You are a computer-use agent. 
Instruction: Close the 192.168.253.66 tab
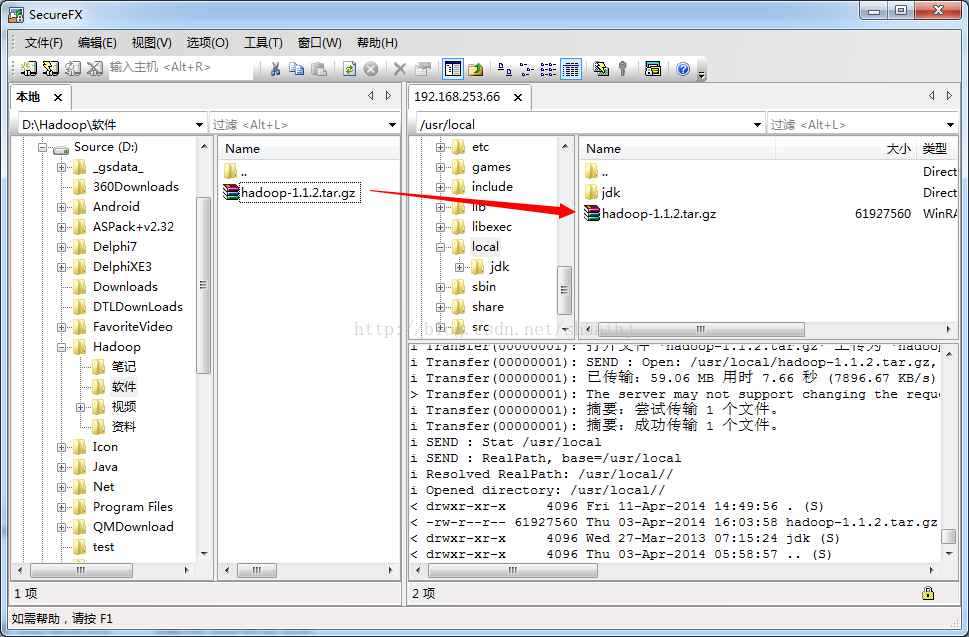pos(518,98)
